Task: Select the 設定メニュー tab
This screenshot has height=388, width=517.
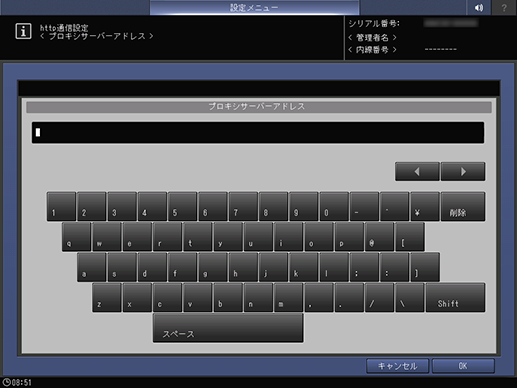Action: point(254,7)
